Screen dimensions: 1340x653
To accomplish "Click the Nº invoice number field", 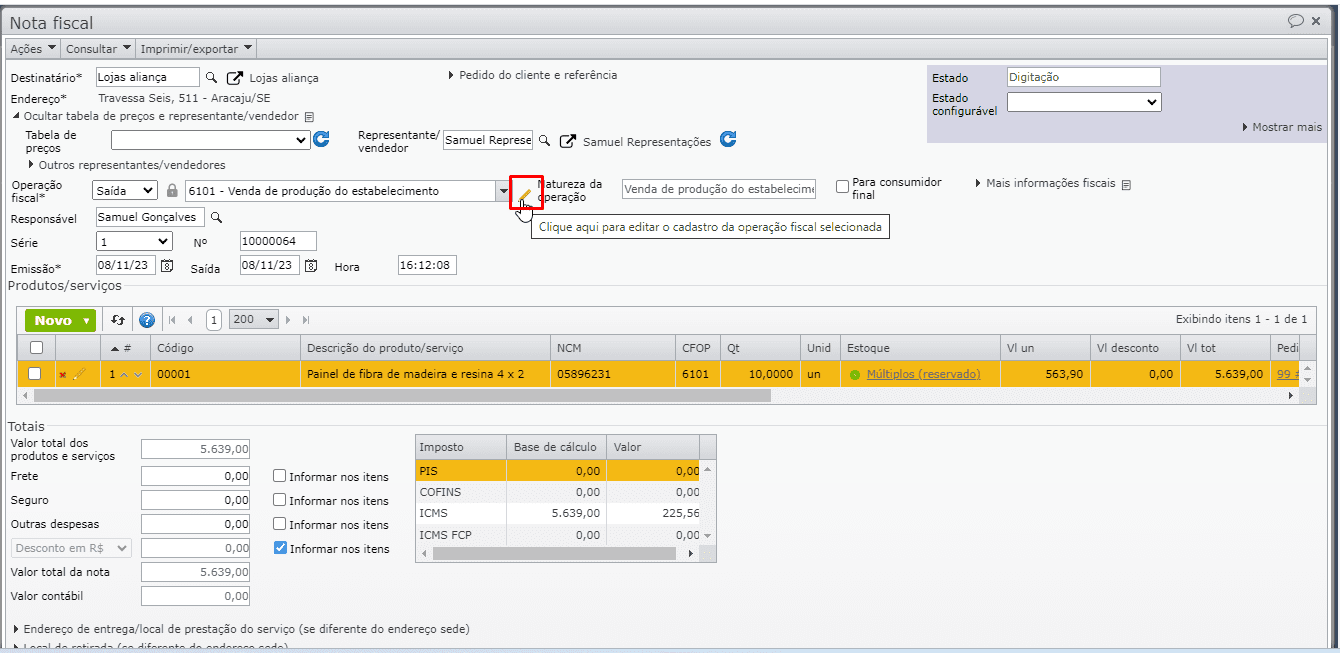I will [278, 241].
